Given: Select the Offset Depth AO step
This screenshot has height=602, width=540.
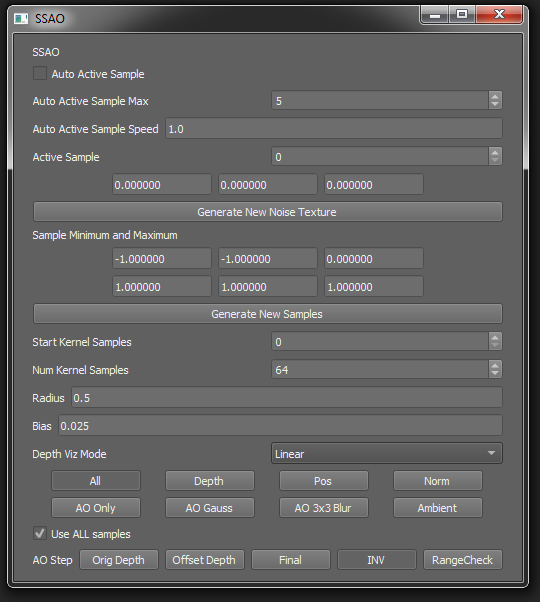Looking at the screenshot, I should [205, 560].
